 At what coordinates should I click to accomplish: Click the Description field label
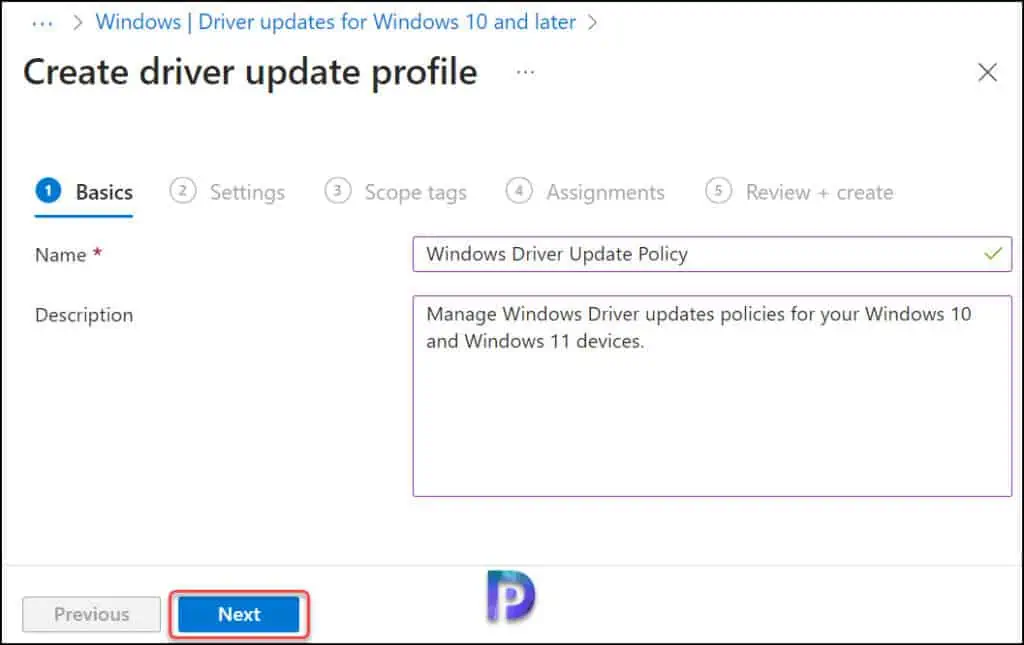pos(84,315)
